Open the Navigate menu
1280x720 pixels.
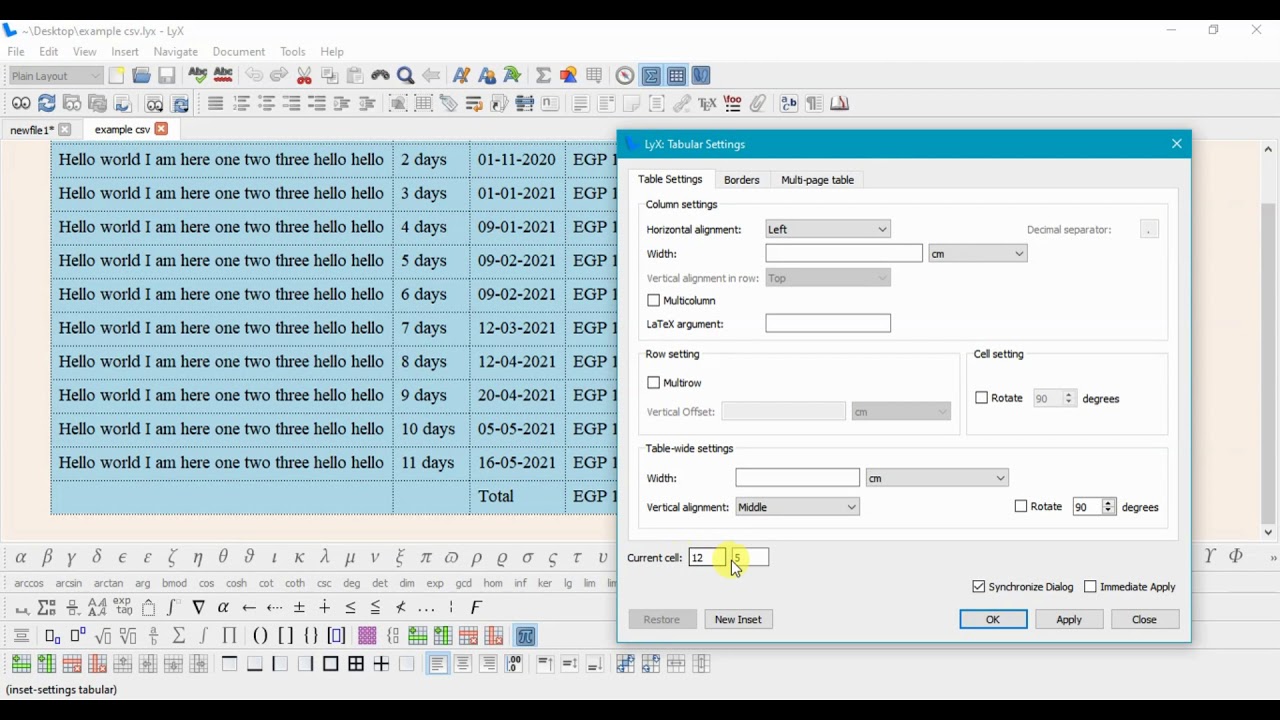(176, 52)
